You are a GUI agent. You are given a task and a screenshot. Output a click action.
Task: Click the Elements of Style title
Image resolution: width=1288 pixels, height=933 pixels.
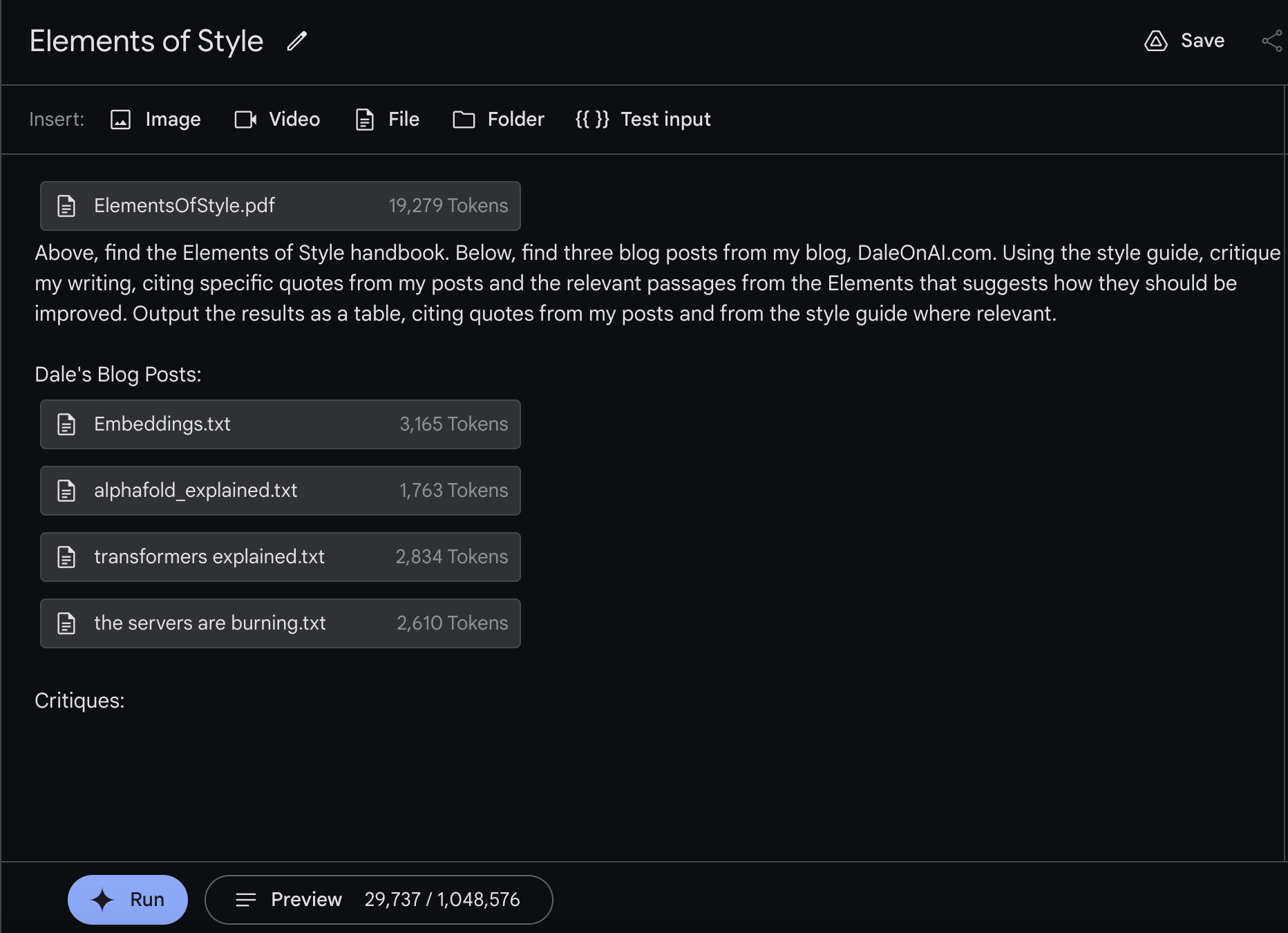coord(146,41)
